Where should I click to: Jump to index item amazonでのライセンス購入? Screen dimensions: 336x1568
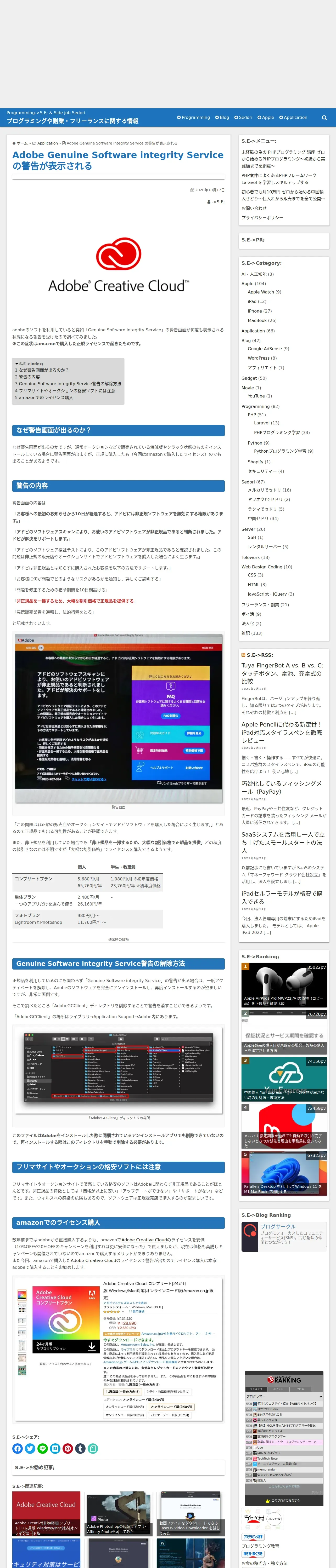tap(44, 397)
